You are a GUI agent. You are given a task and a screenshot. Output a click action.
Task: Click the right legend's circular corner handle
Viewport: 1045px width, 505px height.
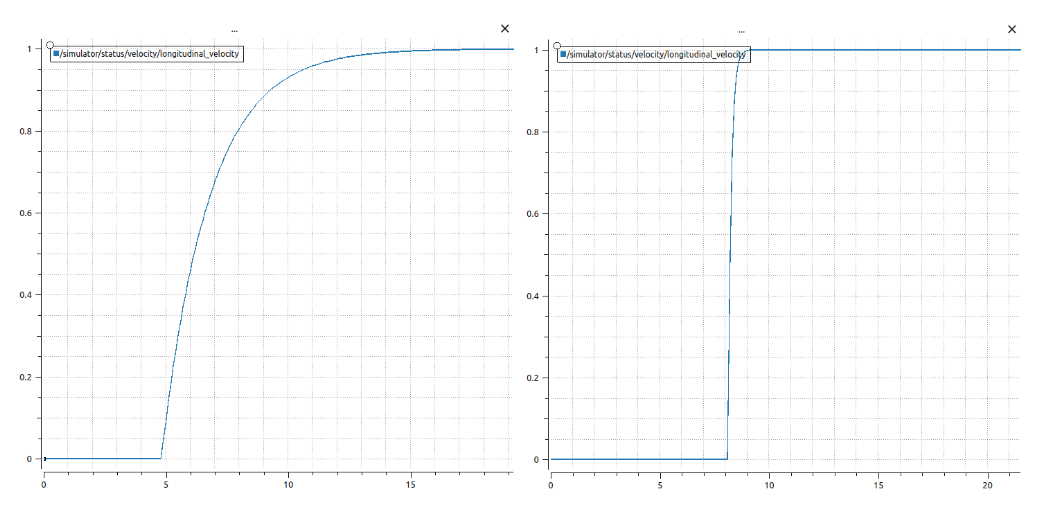[x=557, y=45]
